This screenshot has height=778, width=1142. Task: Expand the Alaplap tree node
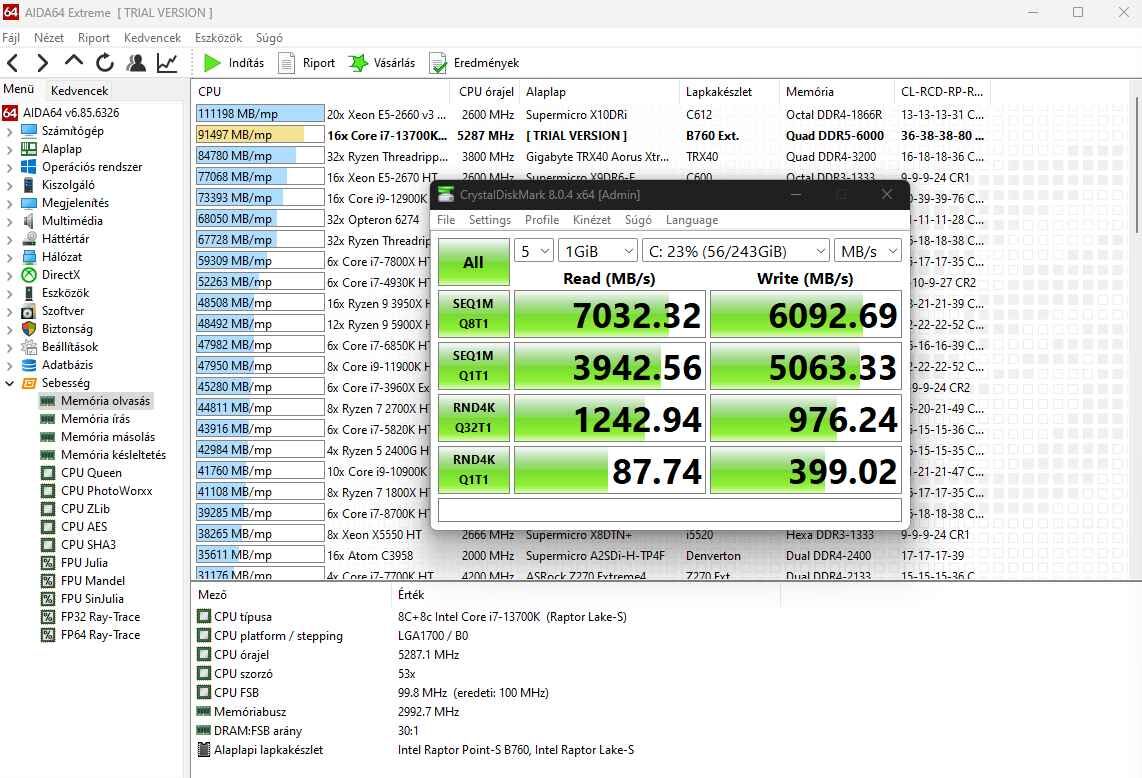(x=9, y=149)
